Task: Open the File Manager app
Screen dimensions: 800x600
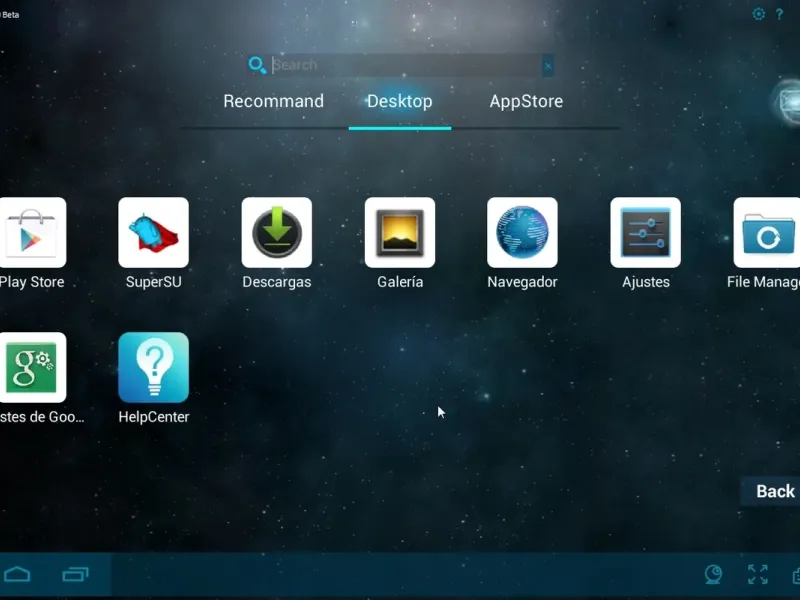Action: (x=767, y=233)
